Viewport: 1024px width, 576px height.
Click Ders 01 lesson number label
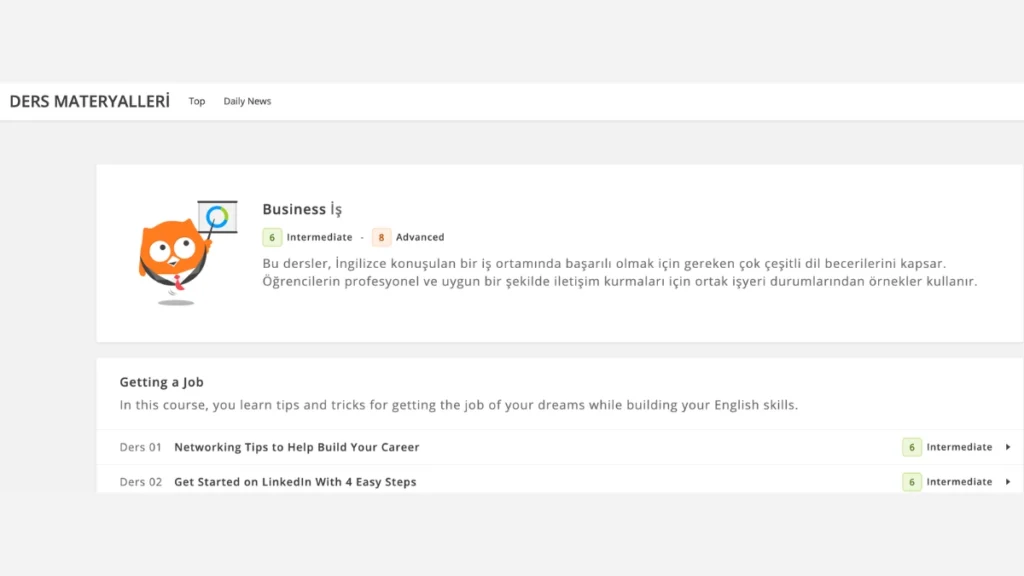140,447
